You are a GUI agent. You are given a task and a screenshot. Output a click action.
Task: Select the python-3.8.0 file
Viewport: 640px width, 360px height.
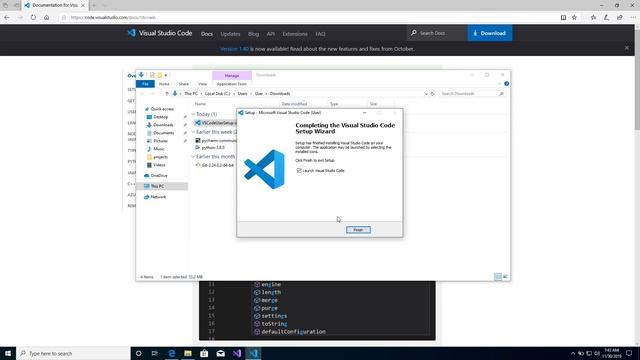[213, 147]
